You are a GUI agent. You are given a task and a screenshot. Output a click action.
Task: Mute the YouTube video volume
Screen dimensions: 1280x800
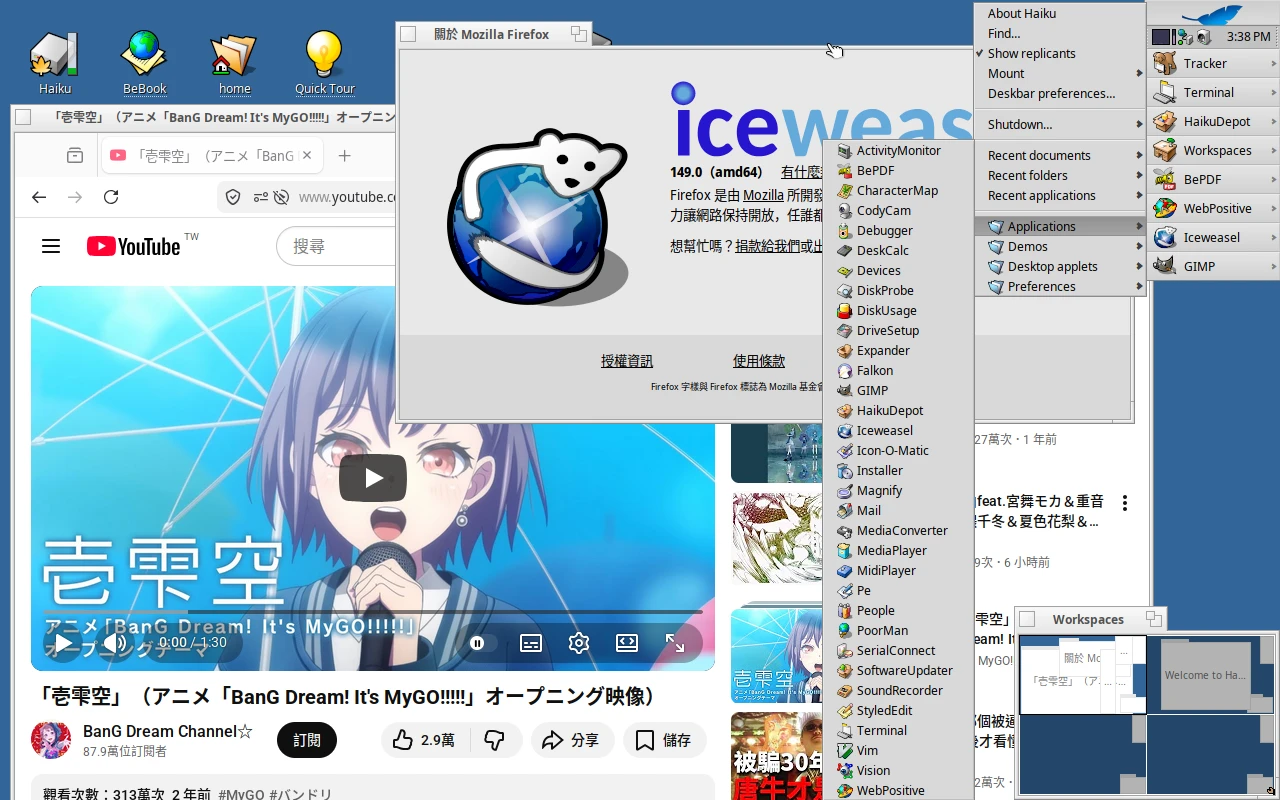click(x=114, y=643)
